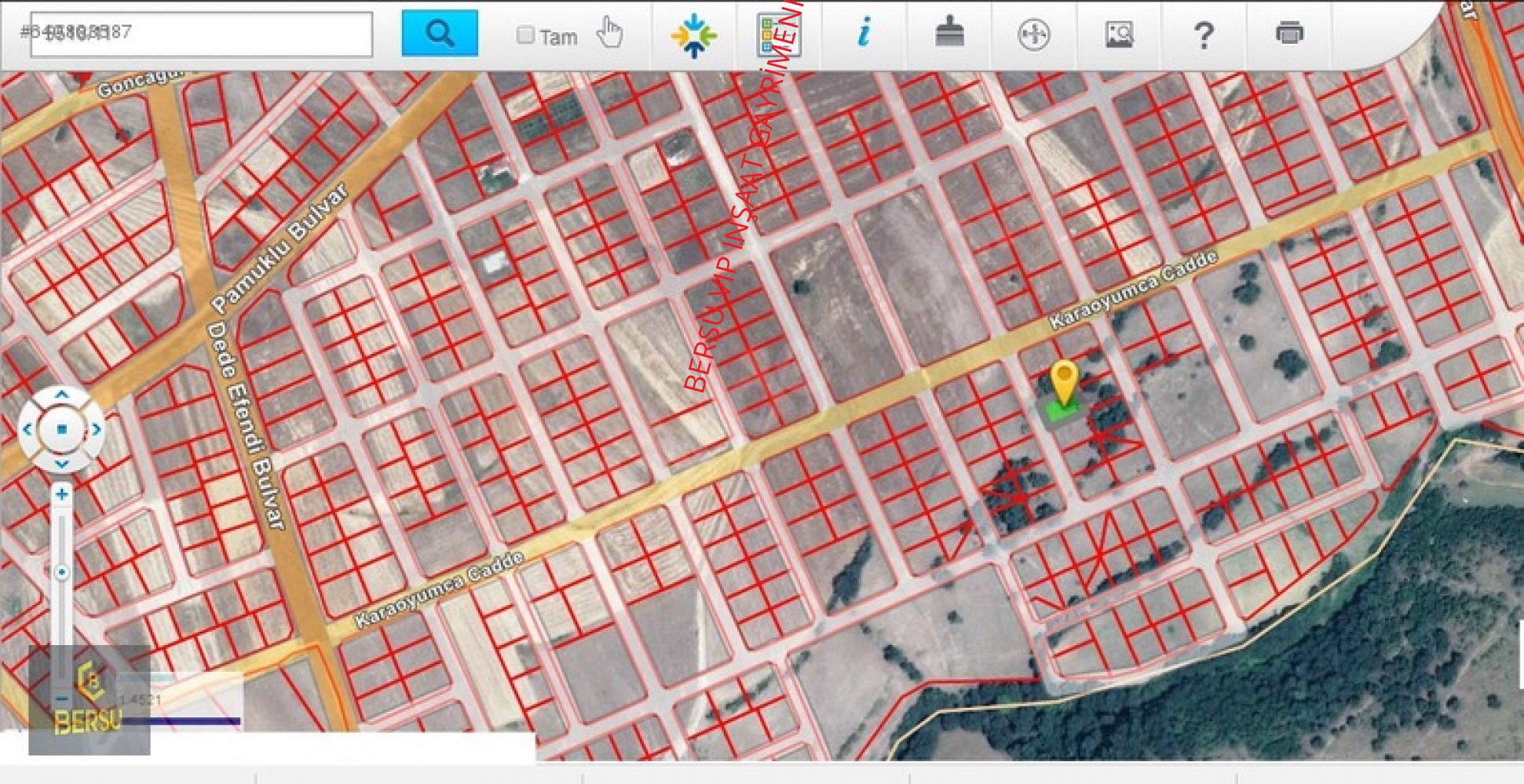Enable the Tam checkbox
Screen dimensions: 1524x784
point(525,35)
